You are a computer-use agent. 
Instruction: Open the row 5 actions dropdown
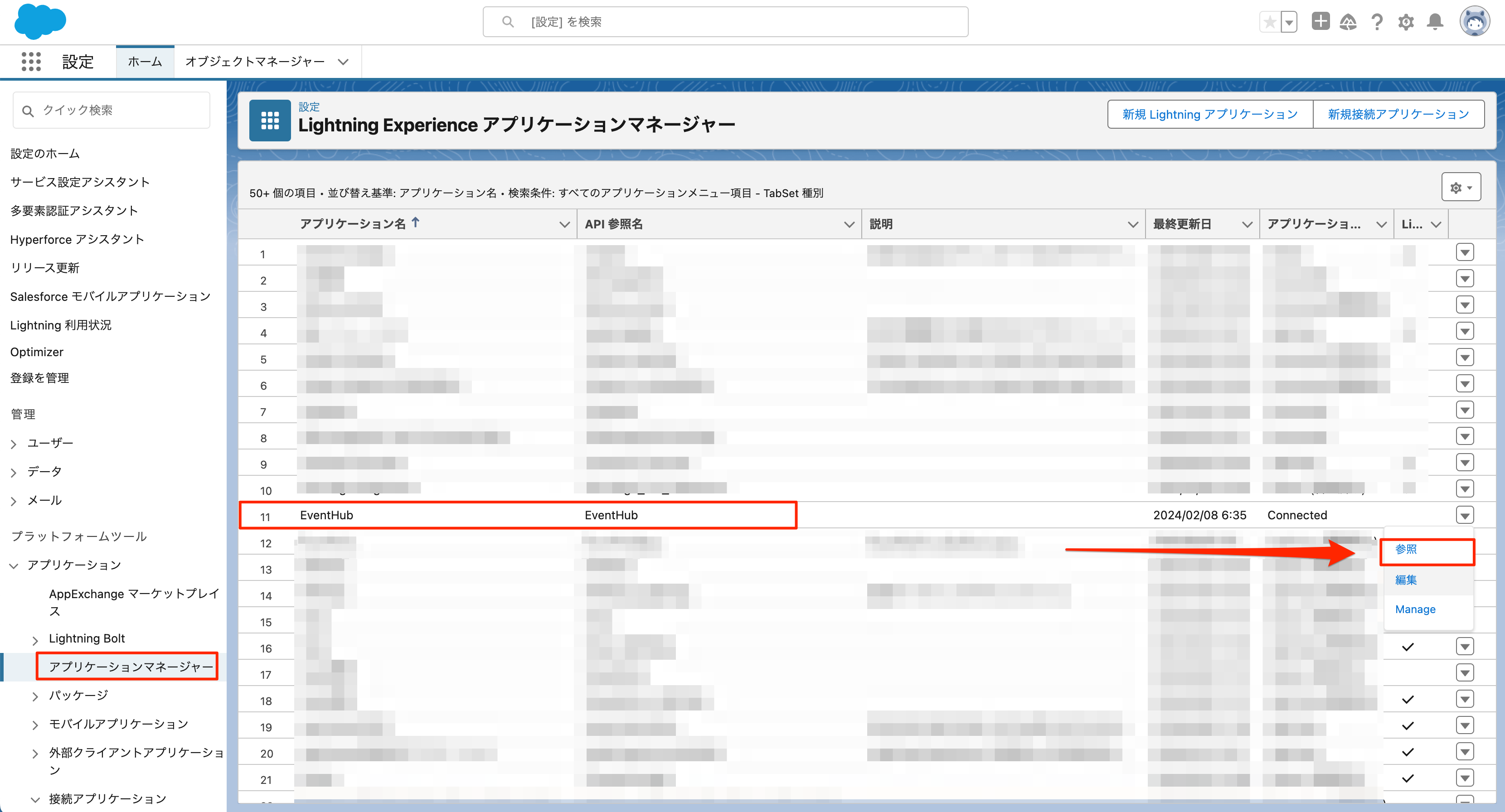pos(1464,358)
